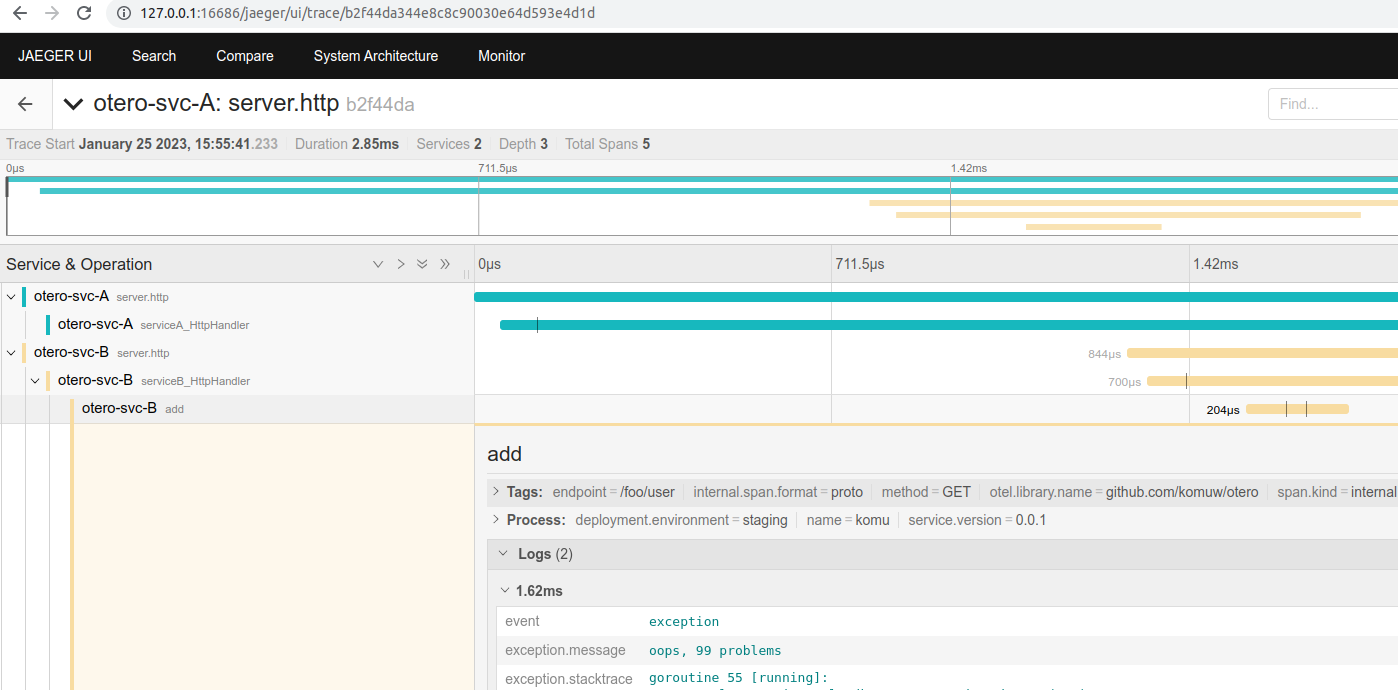Click the endpoint = /foo/user tag
Screen dimensions: 1398x690
[613, 492]
